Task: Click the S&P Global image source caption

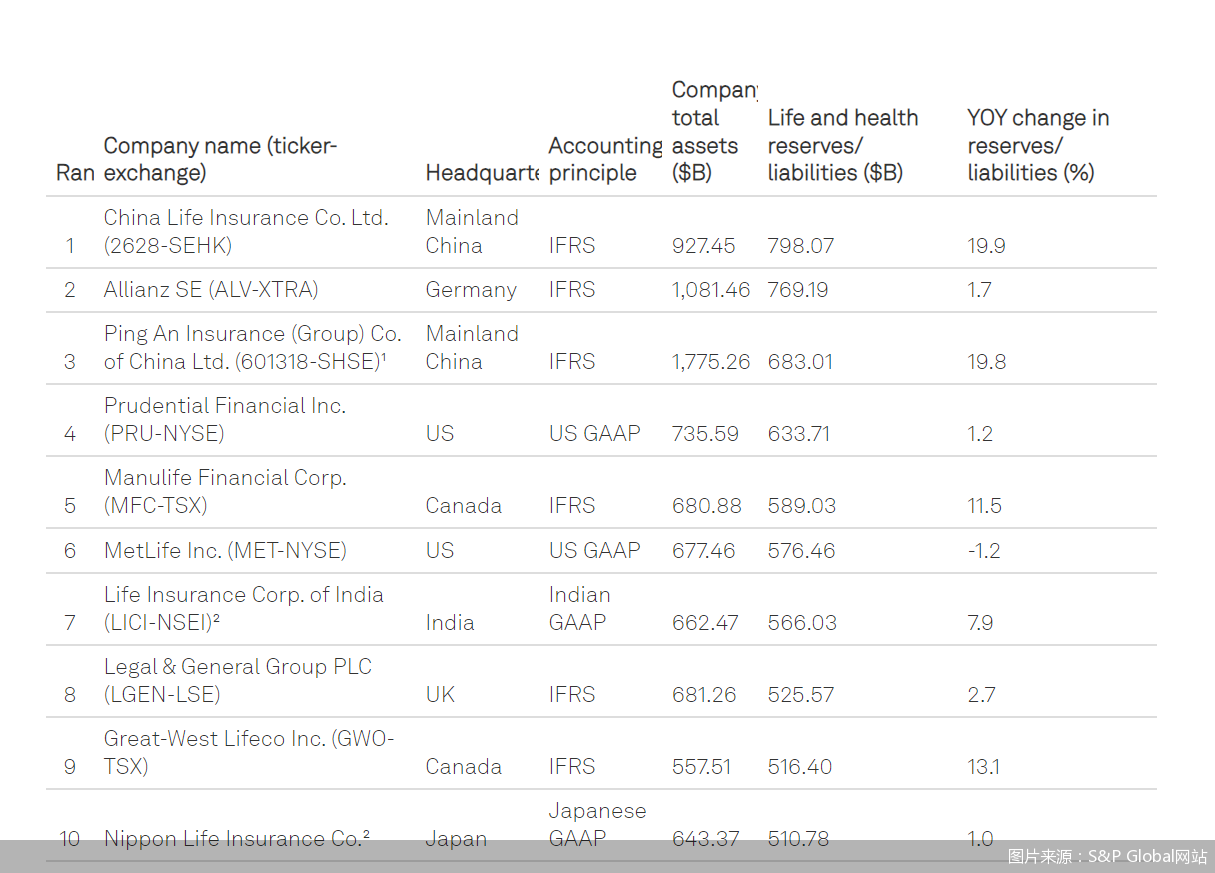Action: (x=1107, y=856)
